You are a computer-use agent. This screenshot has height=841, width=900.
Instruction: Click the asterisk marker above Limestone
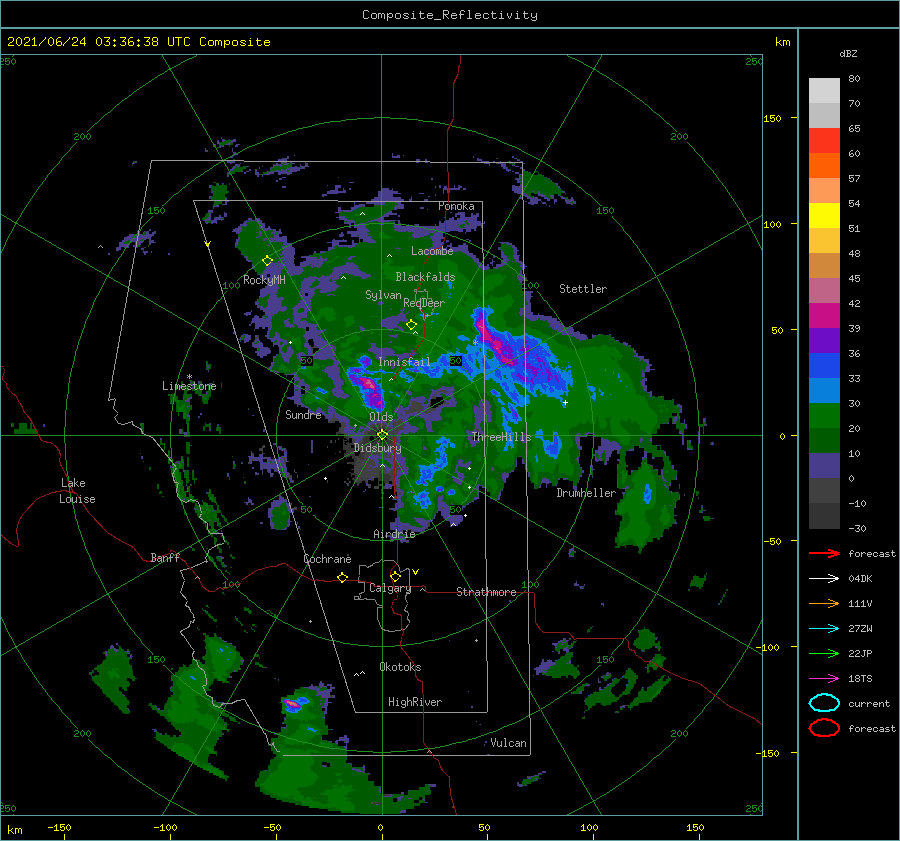point(189,377)
